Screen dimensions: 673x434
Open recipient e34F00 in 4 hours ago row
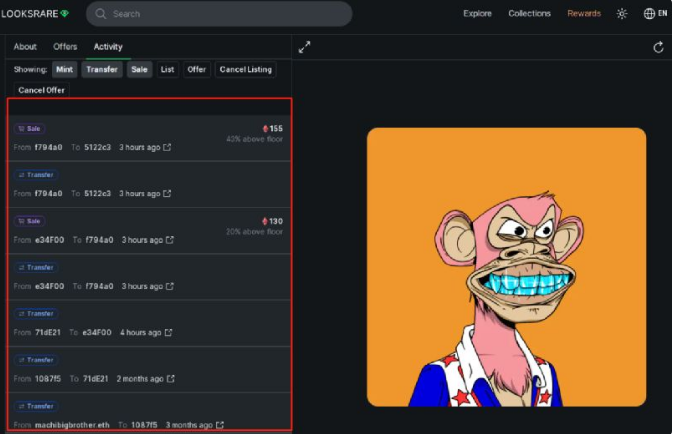pos(97,333)
